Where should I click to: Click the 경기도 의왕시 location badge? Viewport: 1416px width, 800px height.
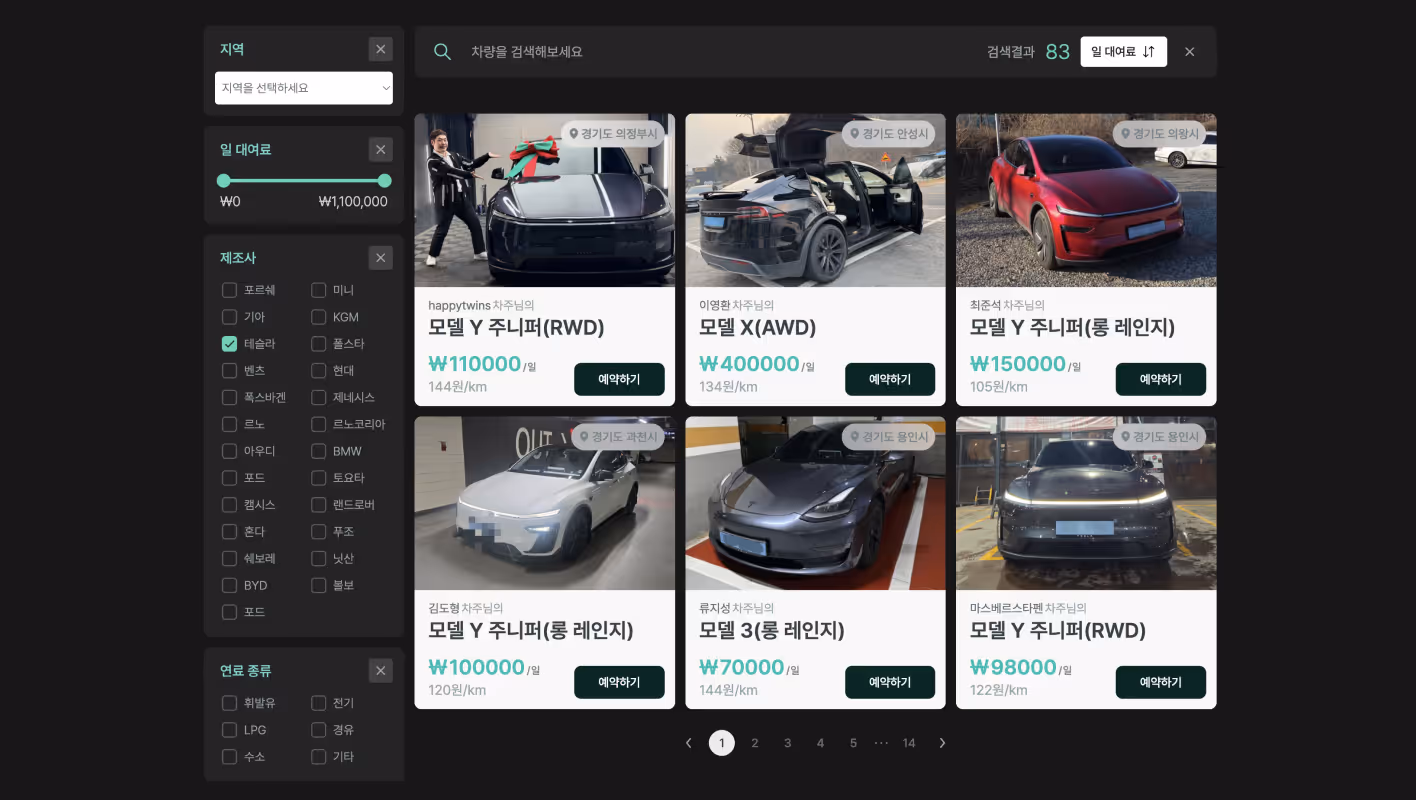click(1159, 134)
